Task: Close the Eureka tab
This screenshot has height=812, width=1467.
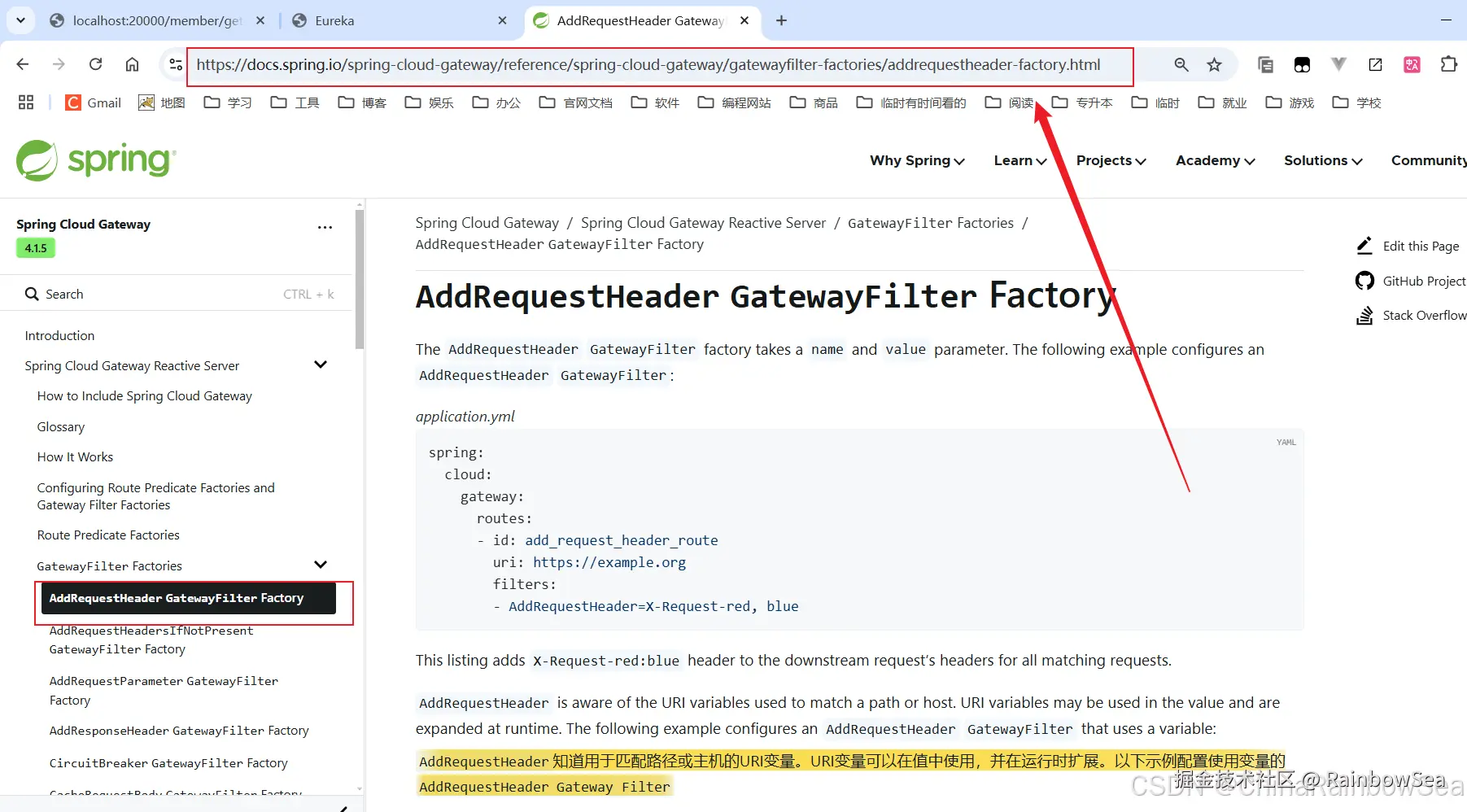Action: [502, 20]
